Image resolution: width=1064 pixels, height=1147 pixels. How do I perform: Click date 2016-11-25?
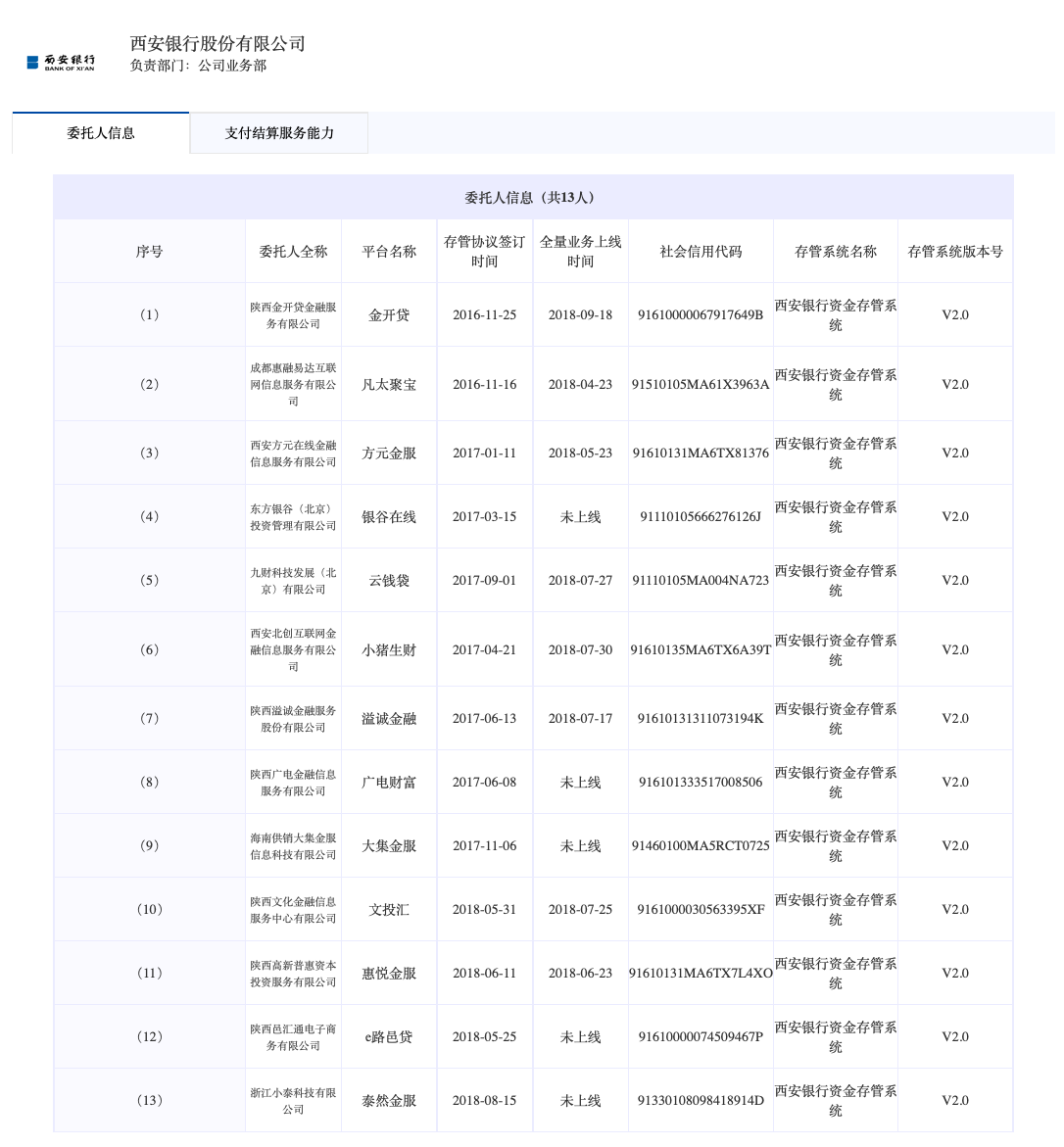484,315
